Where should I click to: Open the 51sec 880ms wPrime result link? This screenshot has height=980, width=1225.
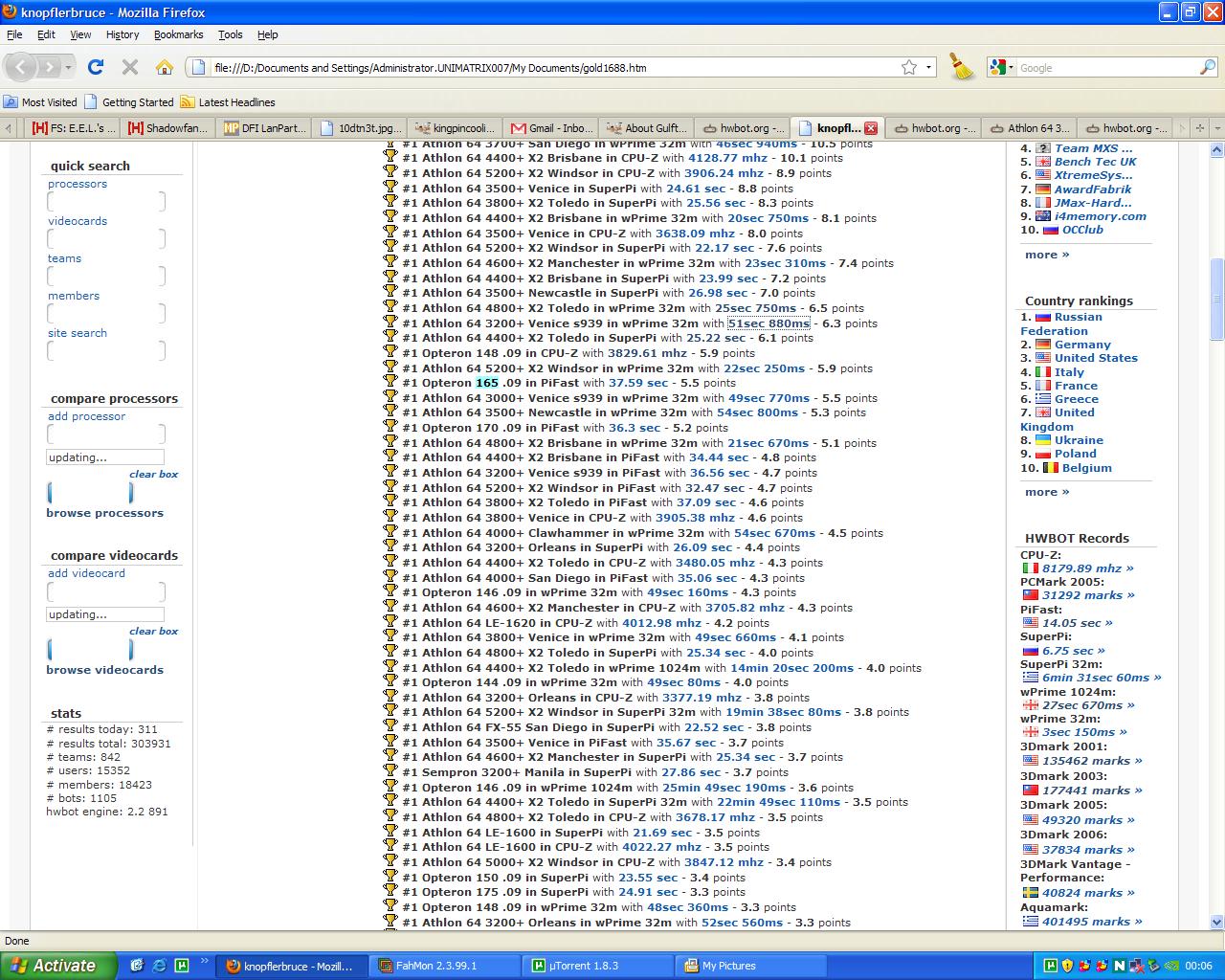click(x=768, y=323)
